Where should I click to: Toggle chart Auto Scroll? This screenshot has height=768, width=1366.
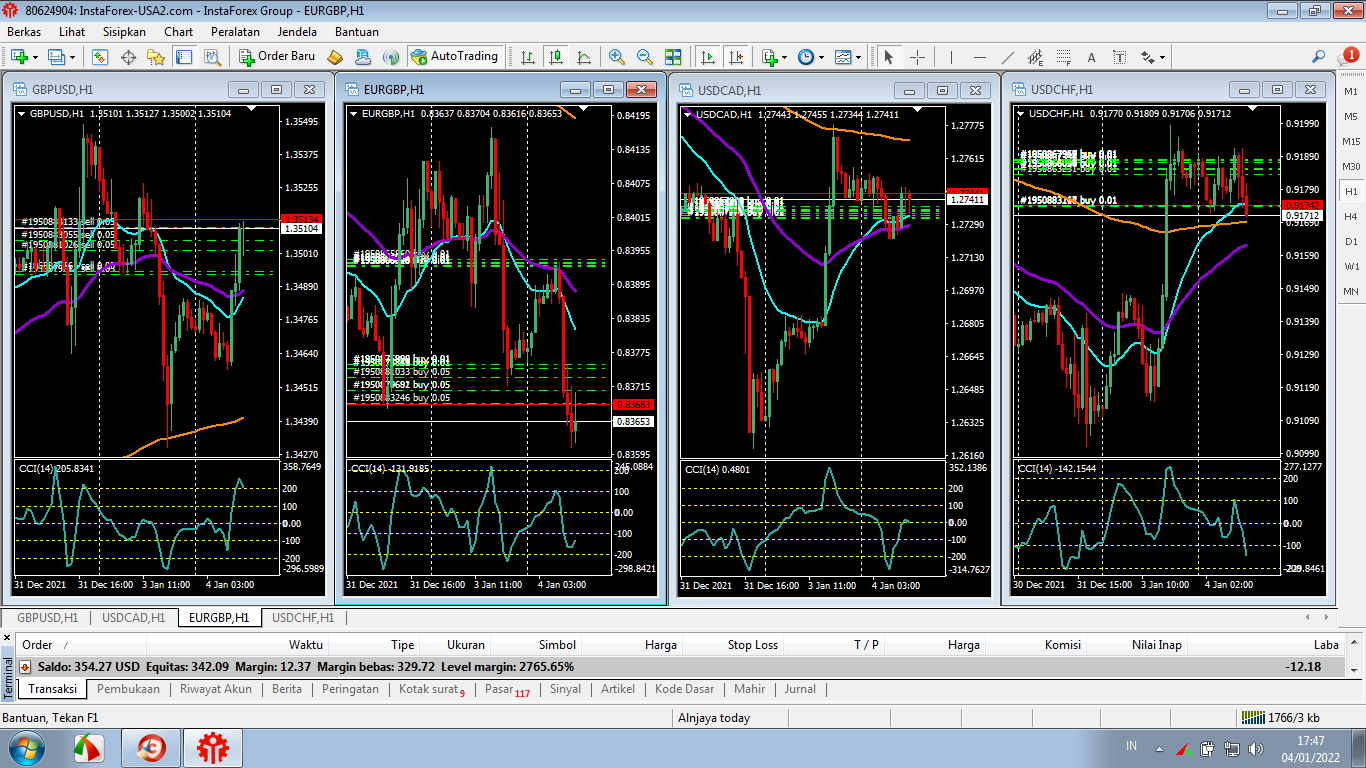tap(708, 57)
